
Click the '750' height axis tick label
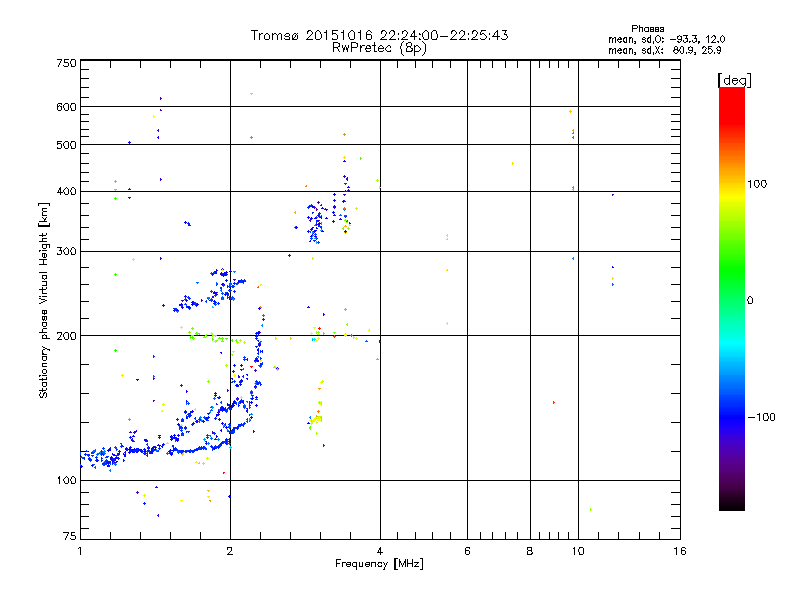(x=67, y=63)
